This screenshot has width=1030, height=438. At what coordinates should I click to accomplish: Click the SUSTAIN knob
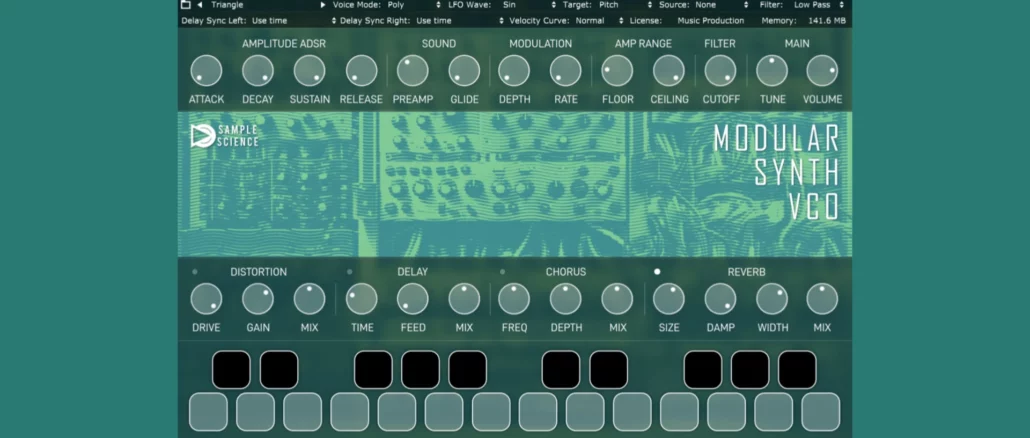pyautogui.click(x=309, y=71)
